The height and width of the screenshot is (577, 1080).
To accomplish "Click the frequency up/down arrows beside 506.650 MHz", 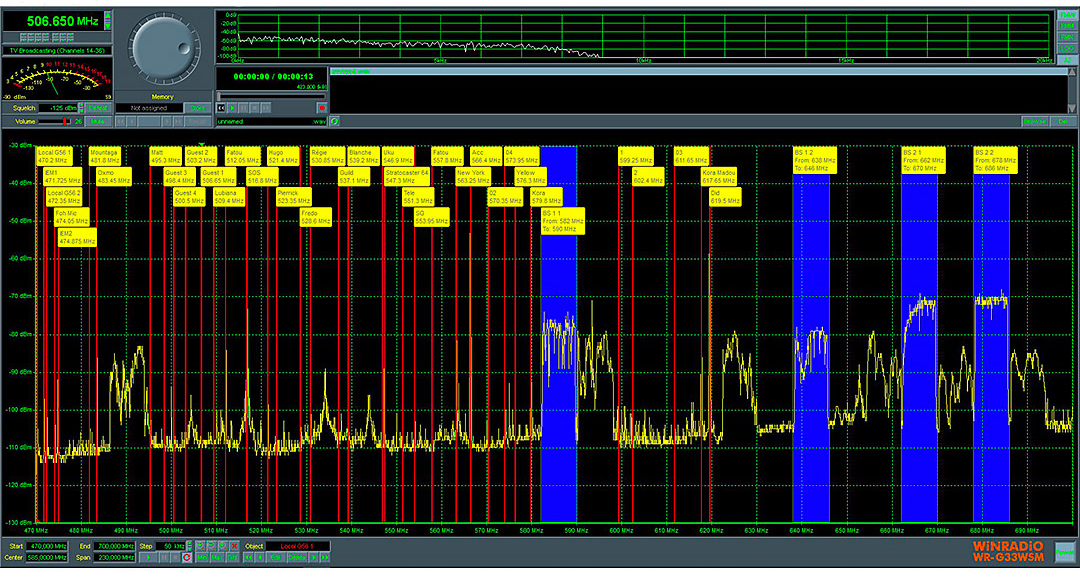I will (105, 20).
